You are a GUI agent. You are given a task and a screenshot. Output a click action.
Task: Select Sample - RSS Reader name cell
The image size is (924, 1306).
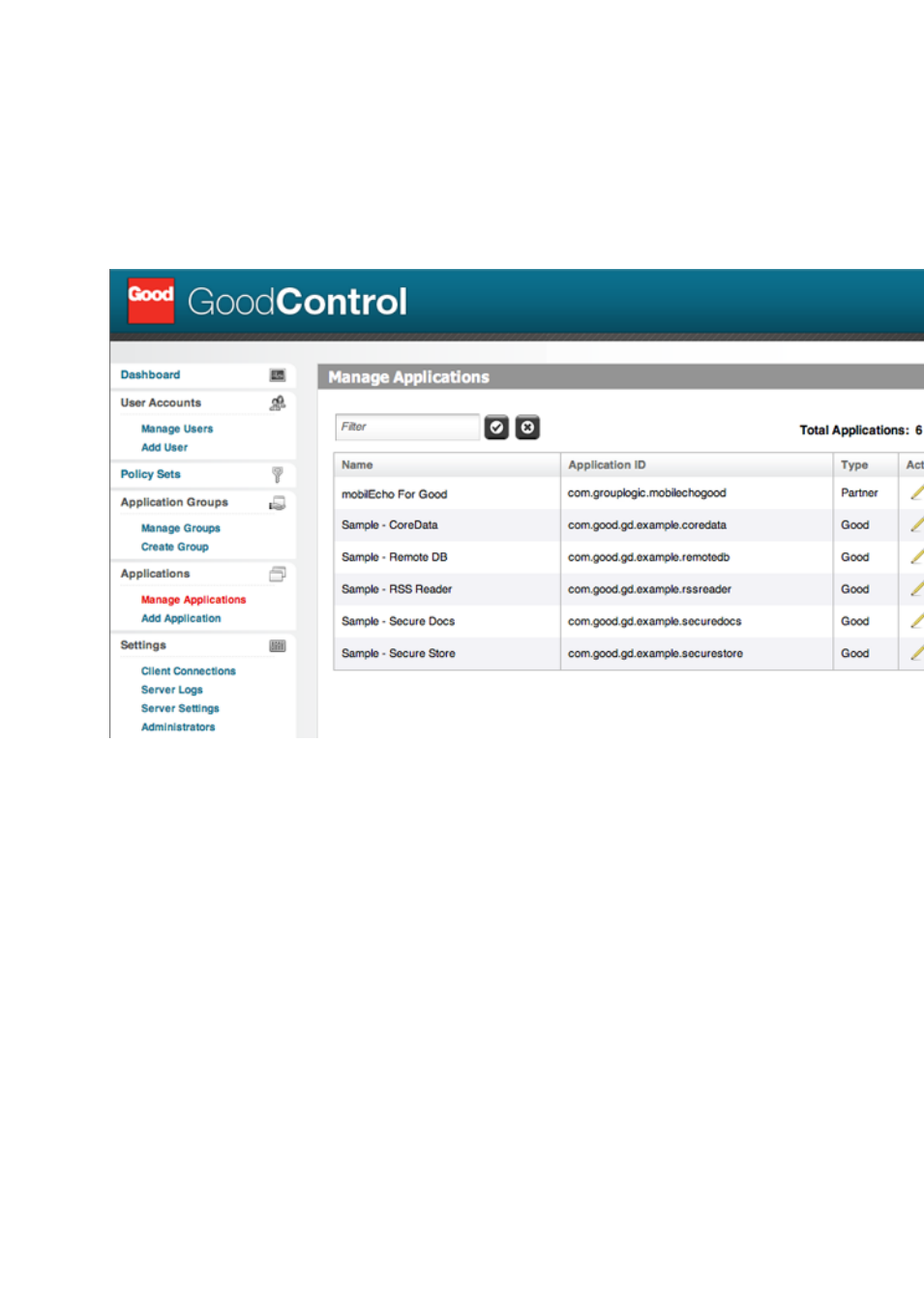[397, 589]
